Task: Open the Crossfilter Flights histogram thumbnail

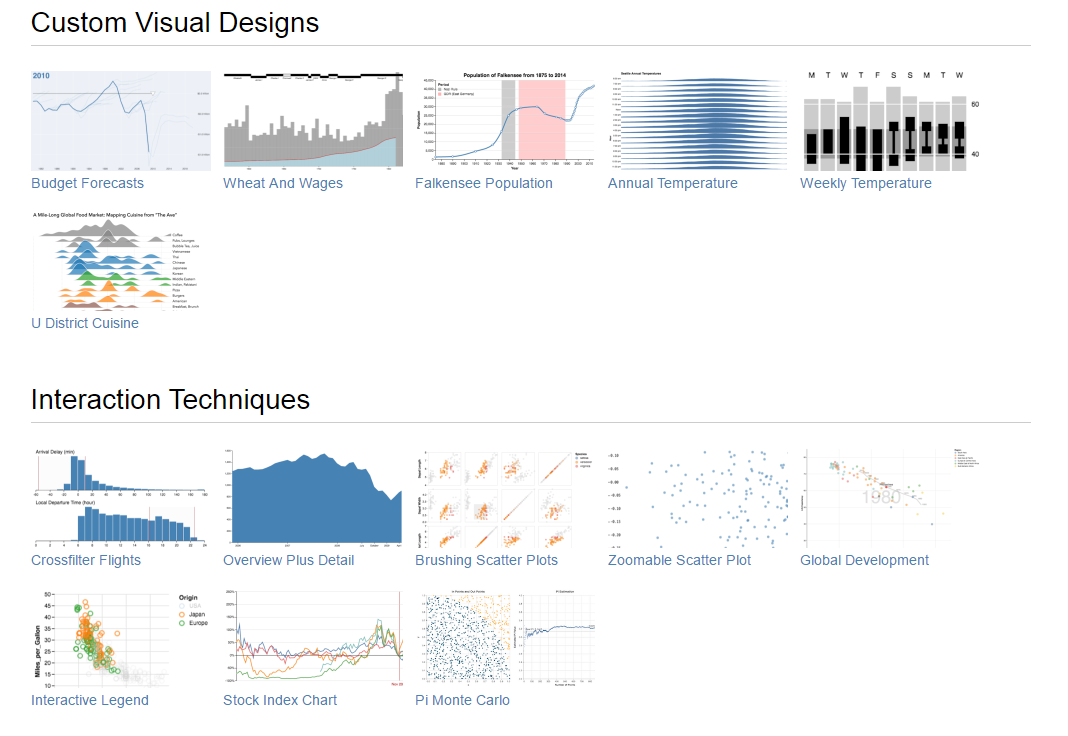Action: 121,498
